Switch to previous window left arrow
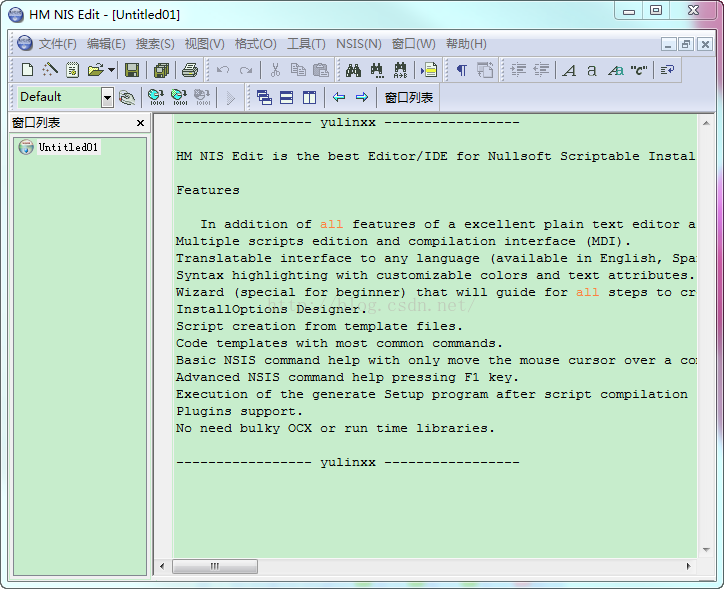 [x=339, y=97]
